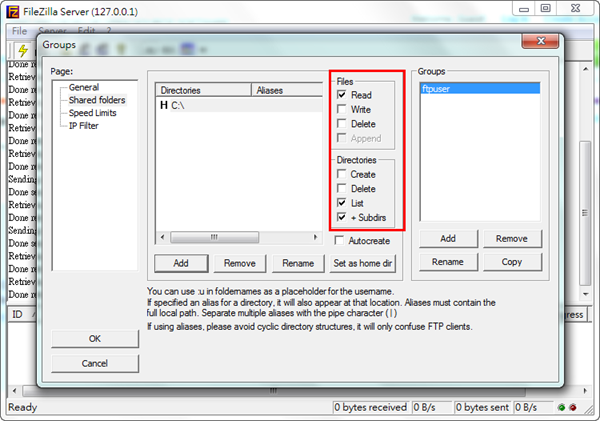Open the Speed Limits page
This screenshot has width=600, height=421.
pos(93,113)
